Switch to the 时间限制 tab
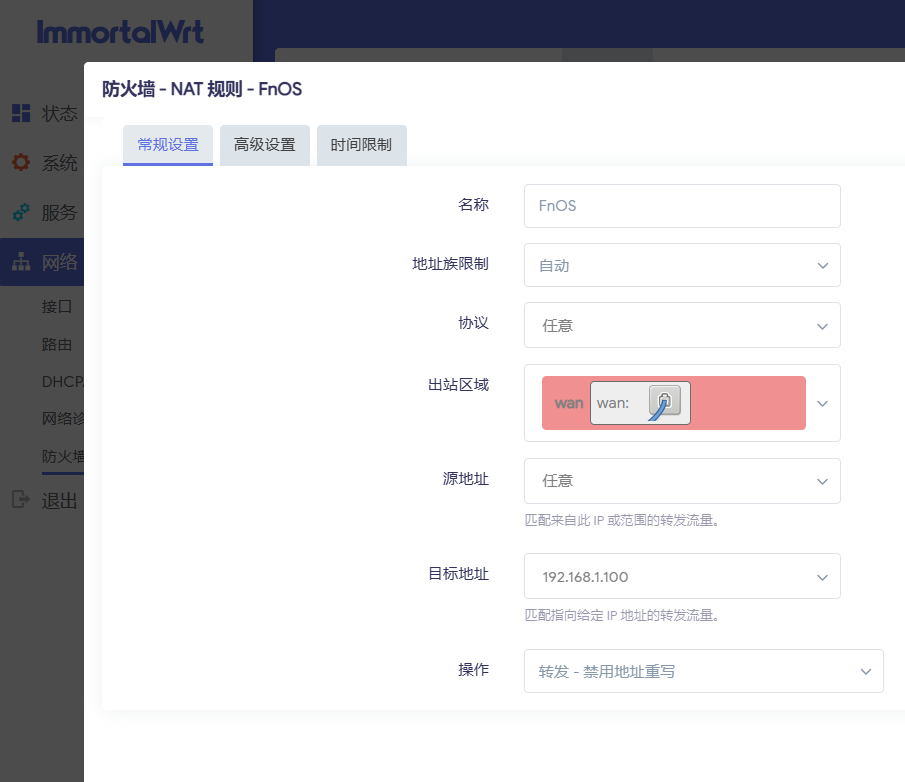905x782 pixels. 361,145
